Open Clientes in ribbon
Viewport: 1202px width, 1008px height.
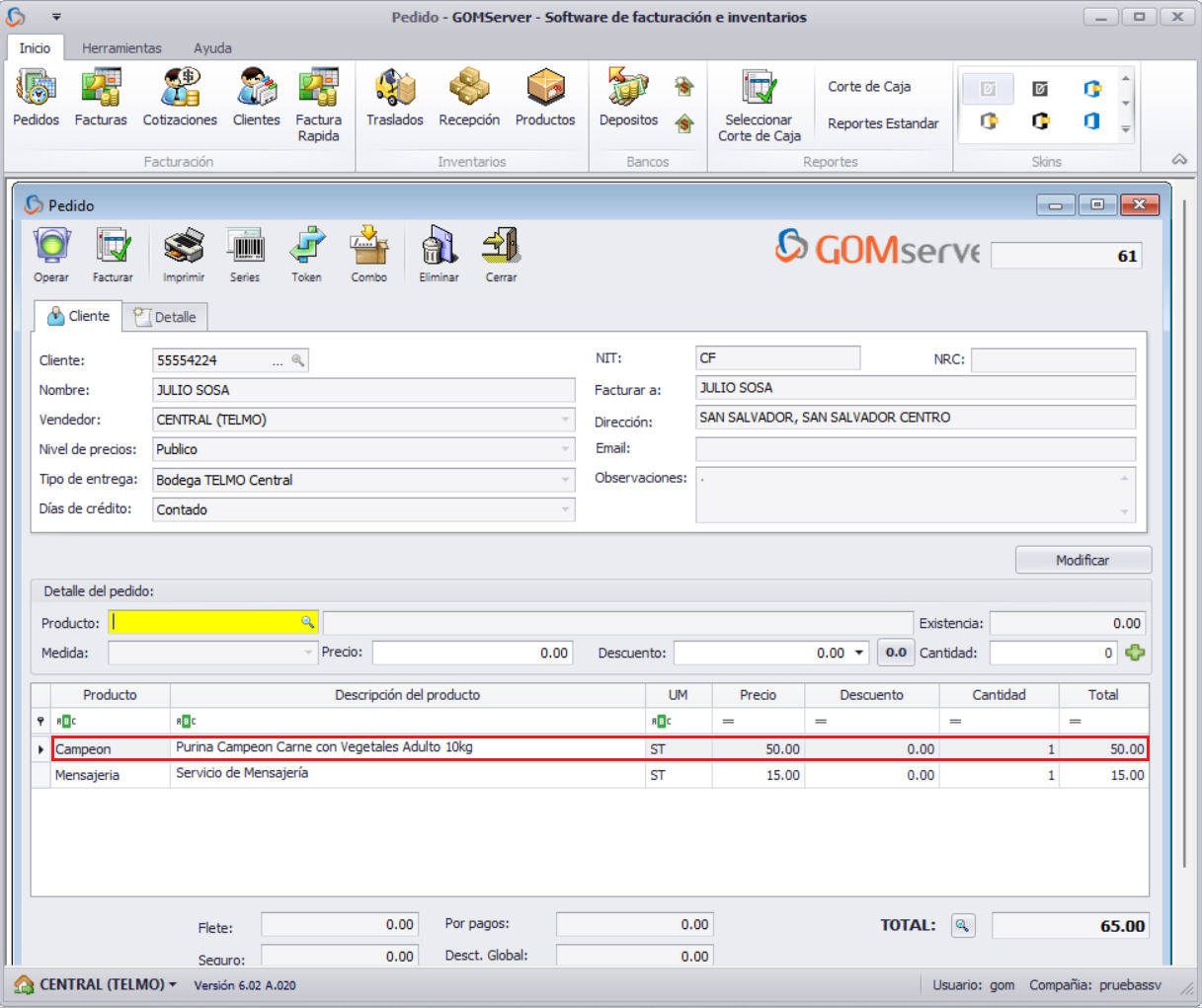[257, 98]
